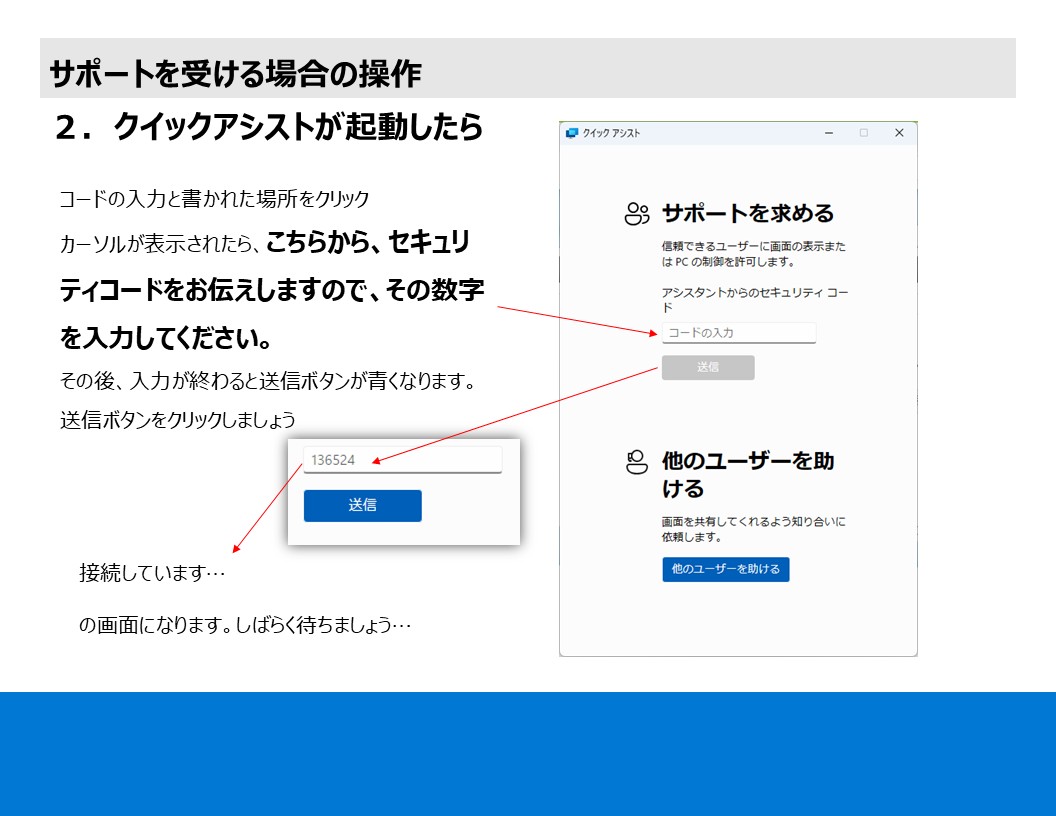Click the code entry field コードの入力

[739, 333]
